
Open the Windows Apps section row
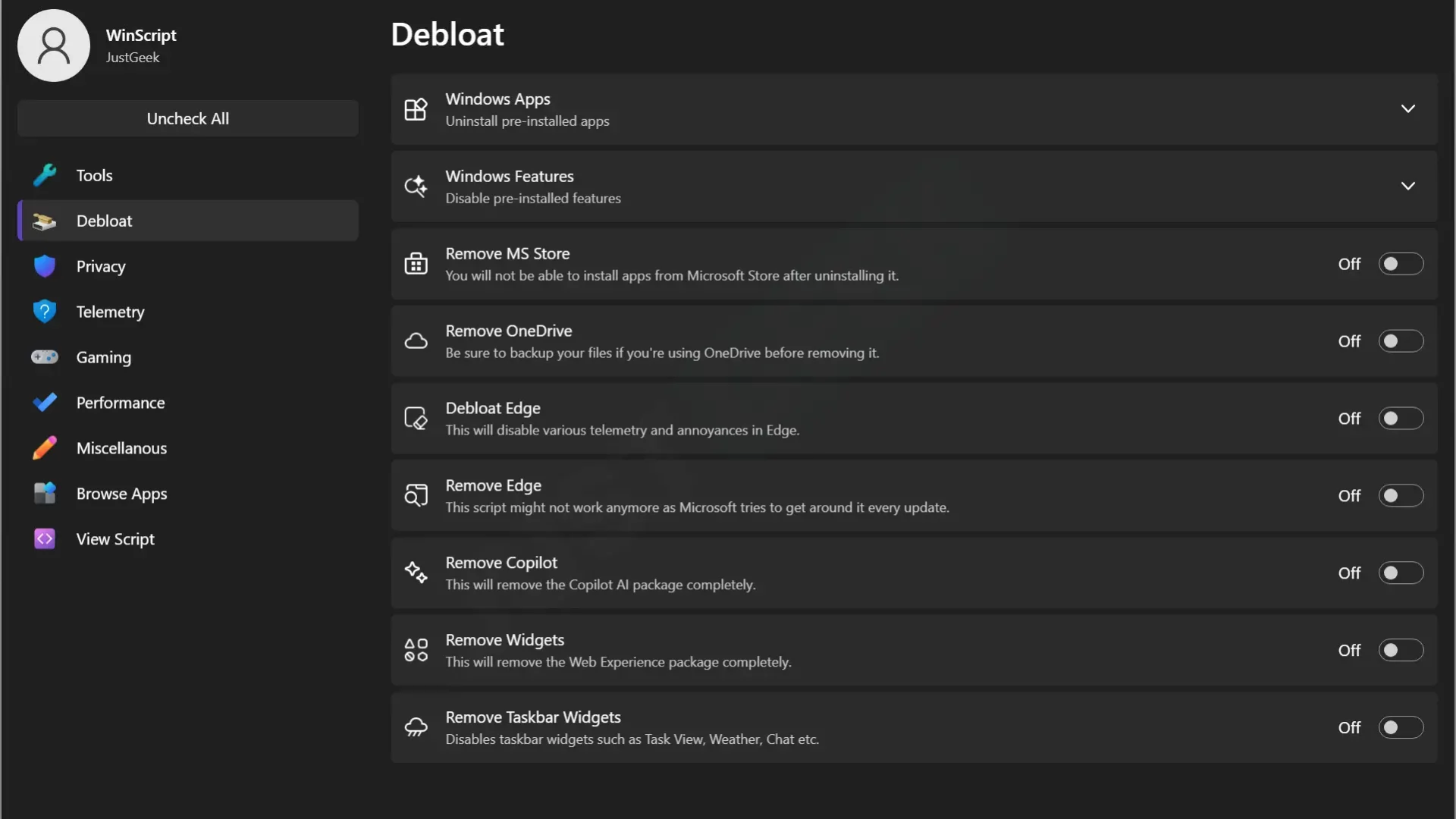[915, 109]
